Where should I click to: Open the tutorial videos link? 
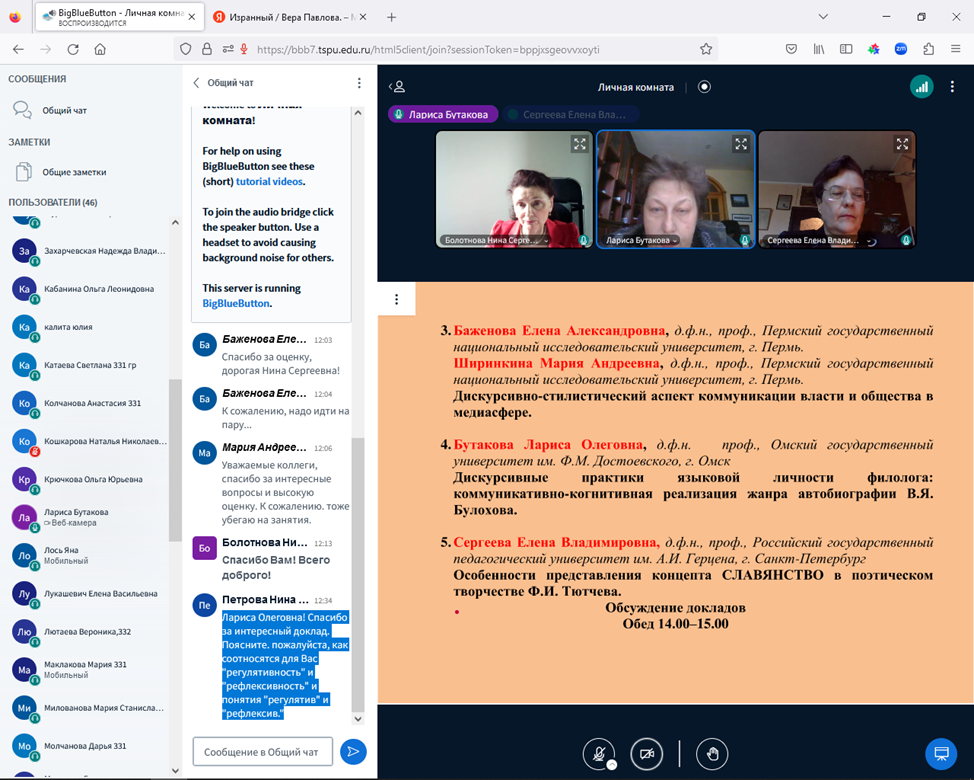269,181
